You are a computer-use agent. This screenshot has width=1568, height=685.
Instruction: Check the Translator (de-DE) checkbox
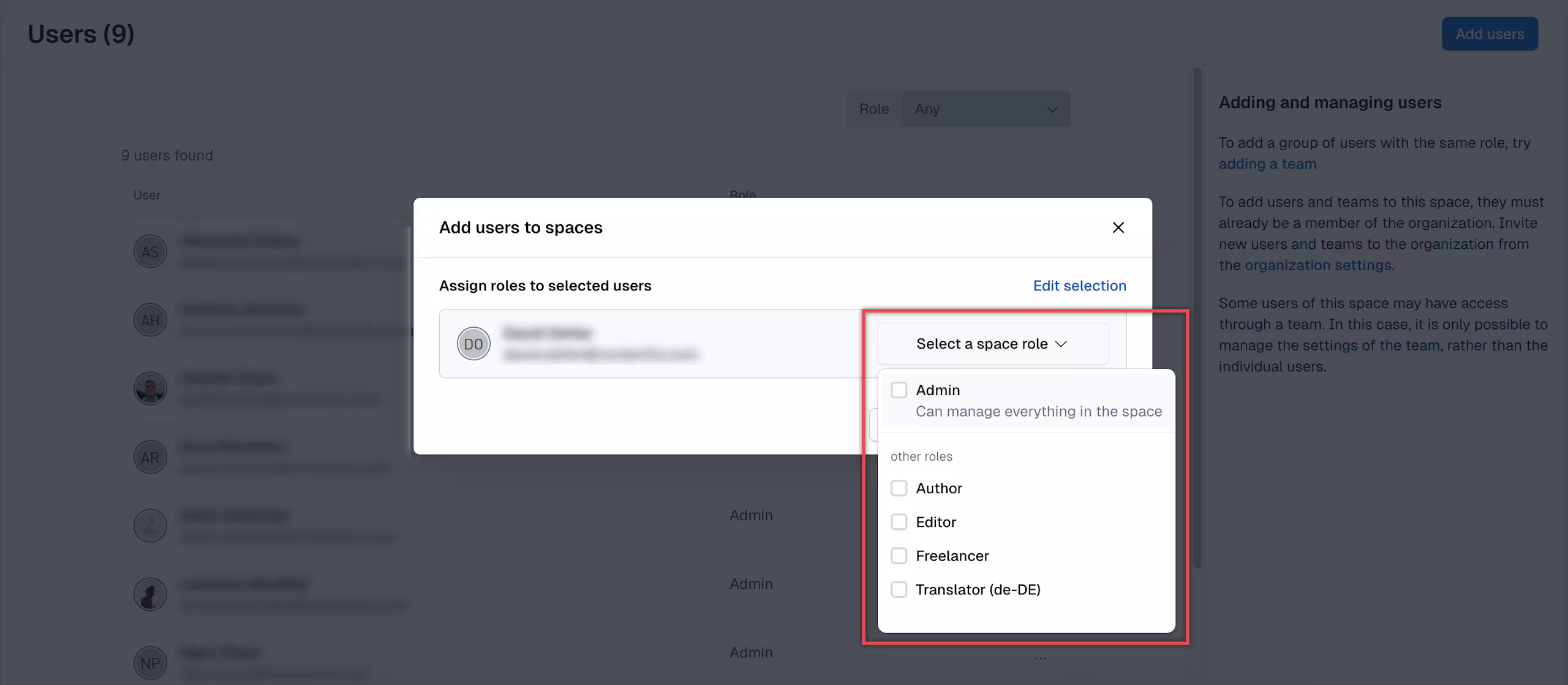coord(899,589)
